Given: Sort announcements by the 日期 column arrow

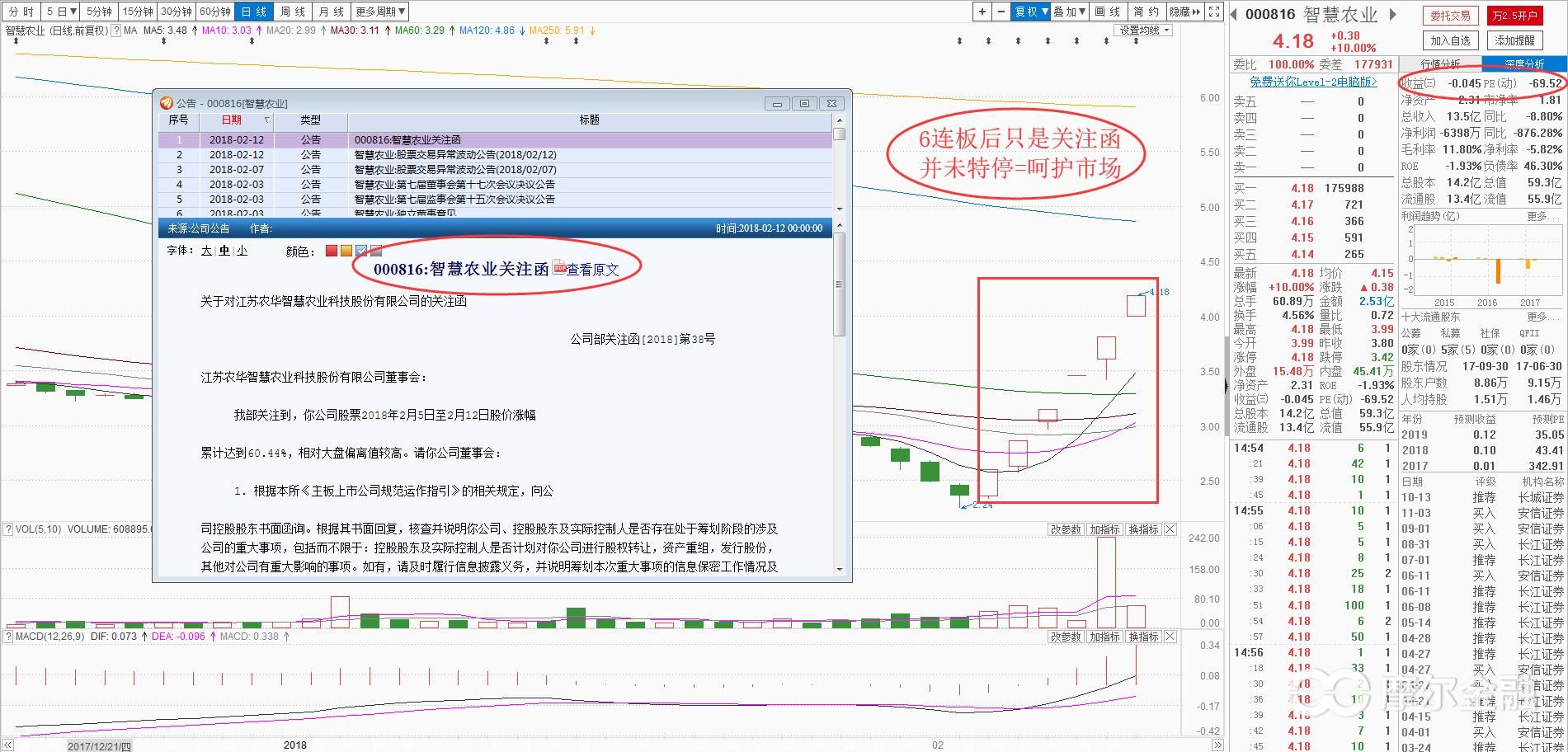Looking at the screenshot, I should click(x=266, y=120).
